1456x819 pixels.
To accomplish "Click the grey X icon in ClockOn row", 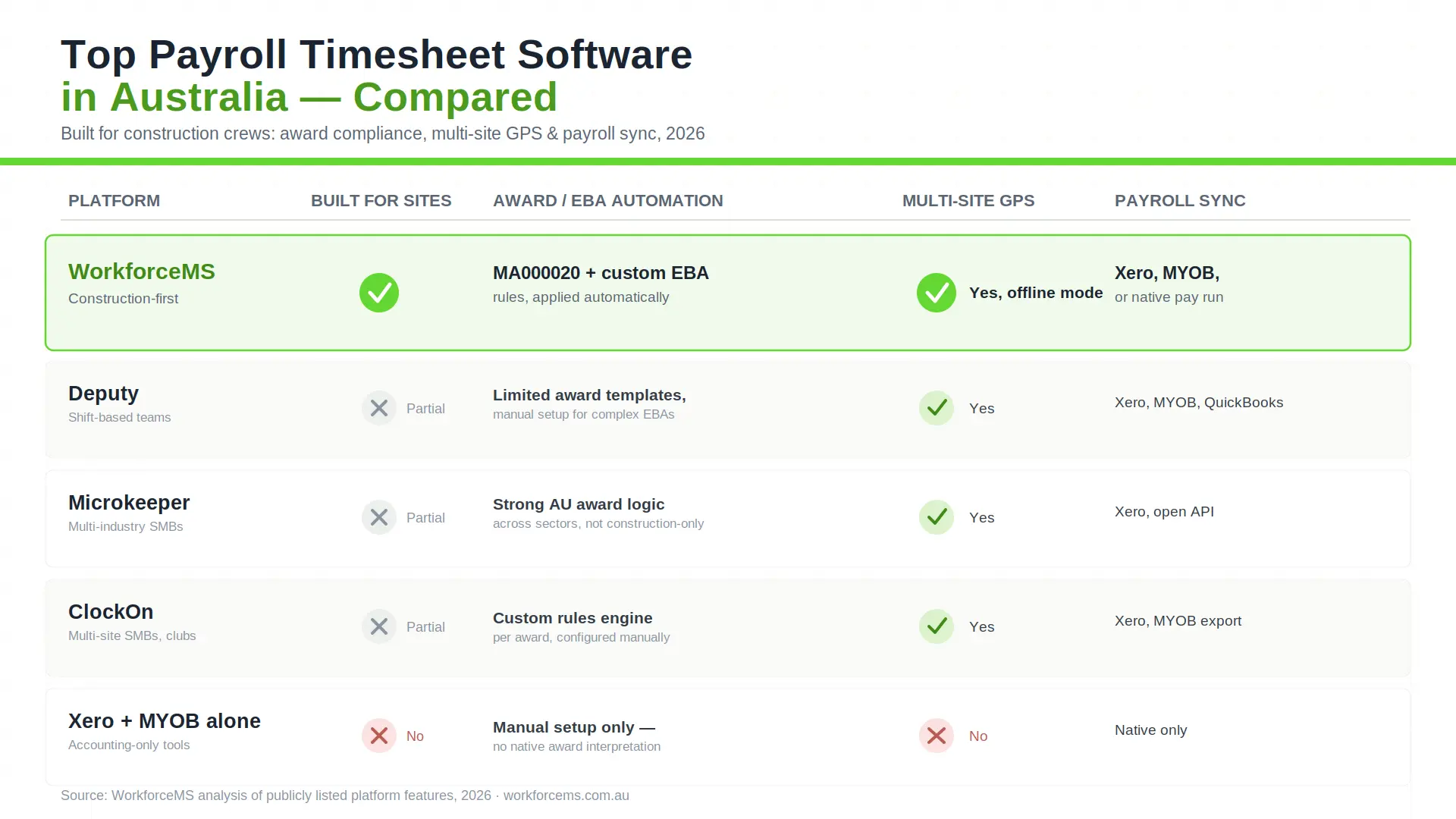I will click(379, 626).
